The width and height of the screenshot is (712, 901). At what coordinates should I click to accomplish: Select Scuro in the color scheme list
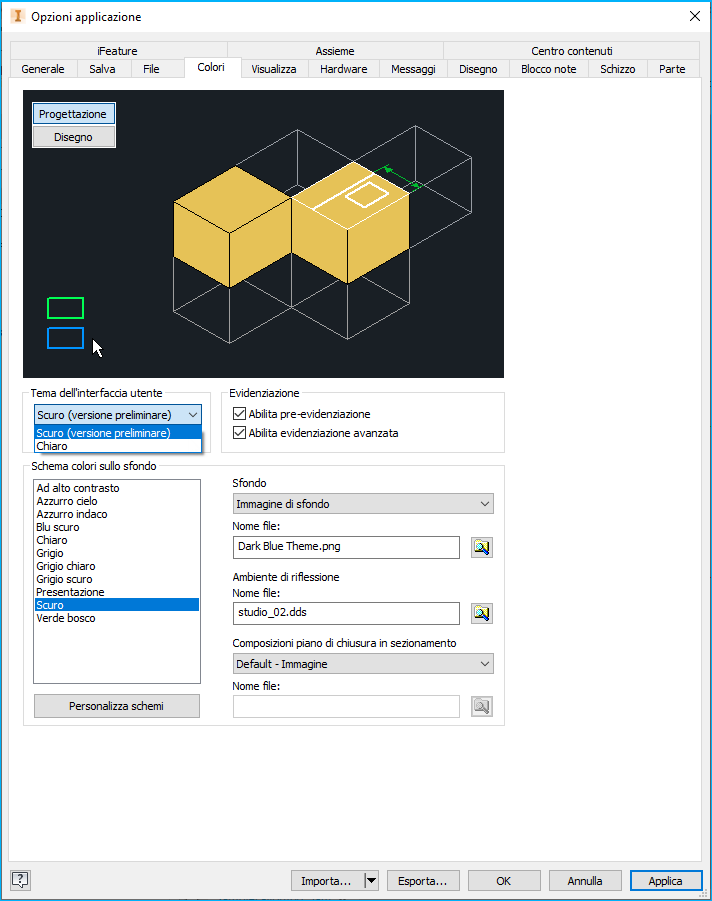pos(117,604)
